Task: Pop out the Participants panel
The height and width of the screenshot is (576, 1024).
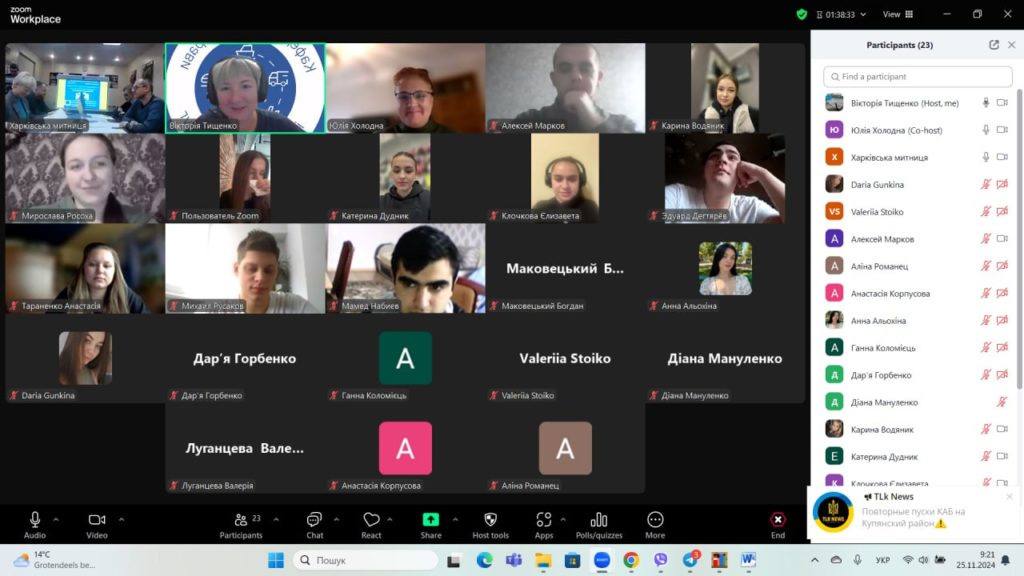Action: tap(994, 45)
